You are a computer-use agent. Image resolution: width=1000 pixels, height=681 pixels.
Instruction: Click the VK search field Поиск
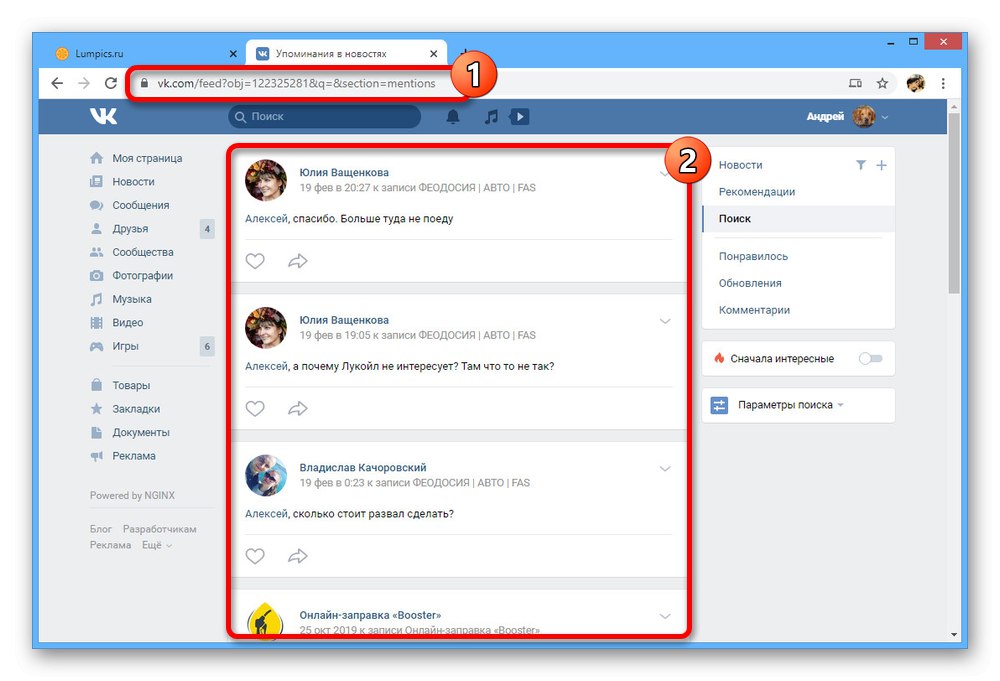pyautogui.click(x=325, y=117)
